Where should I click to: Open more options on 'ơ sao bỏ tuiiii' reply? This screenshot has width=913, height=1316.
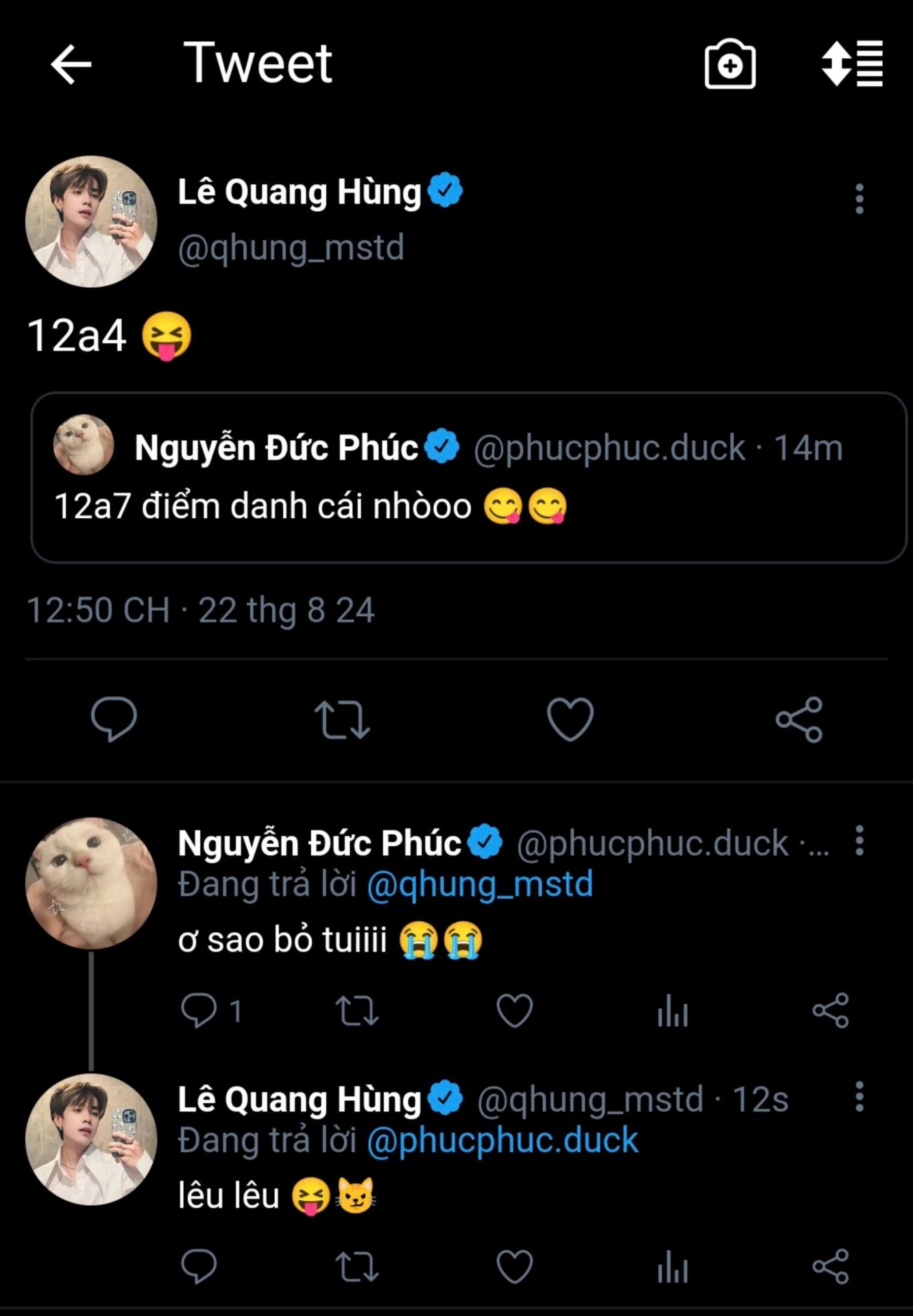point(859,840)
